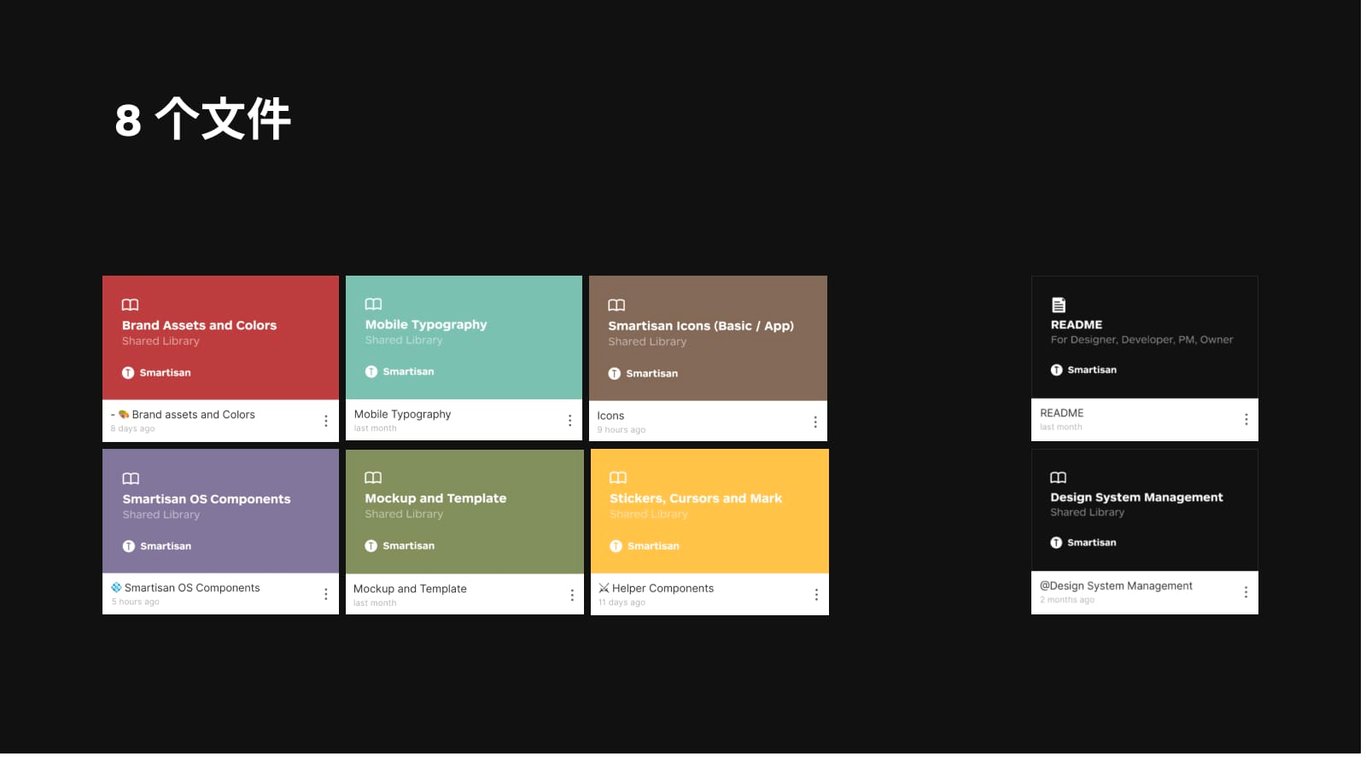This screenshot has height=768, width=1366.
Task: Click the book icon on Mockup and Template card
Action: point(373,478)
